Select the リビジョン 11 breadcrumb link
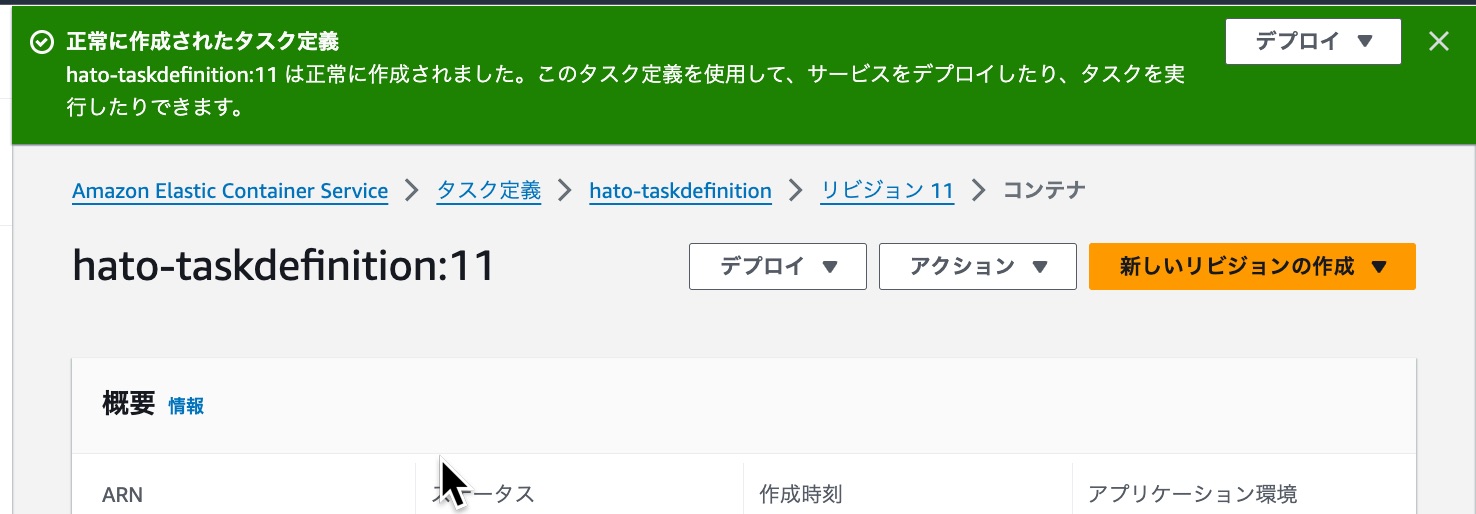This screenshot has height=514, width=1476. tap(887, 191)
